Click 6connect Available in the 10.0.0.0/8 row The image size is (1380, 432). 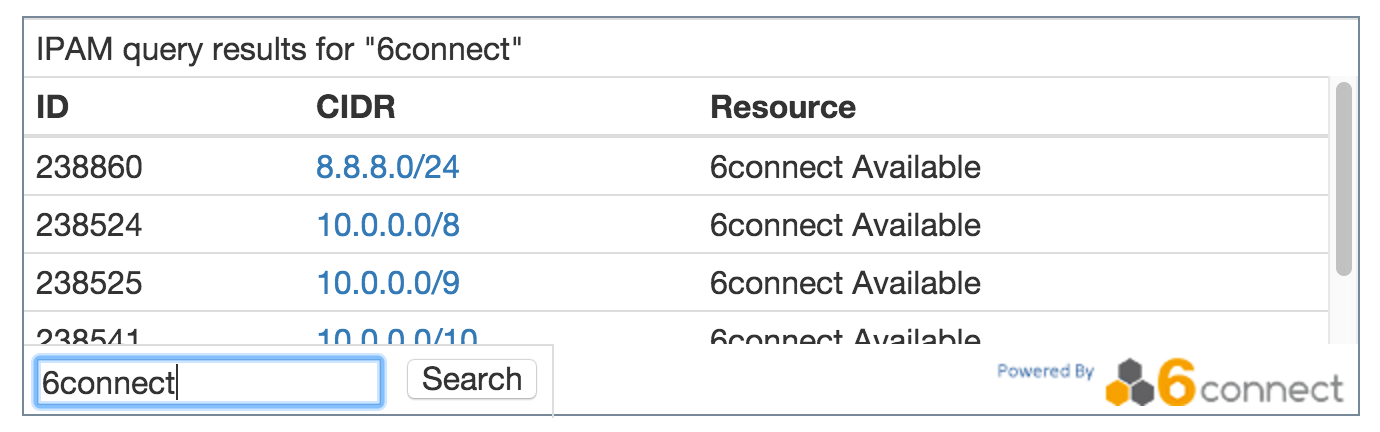point(845,225)
